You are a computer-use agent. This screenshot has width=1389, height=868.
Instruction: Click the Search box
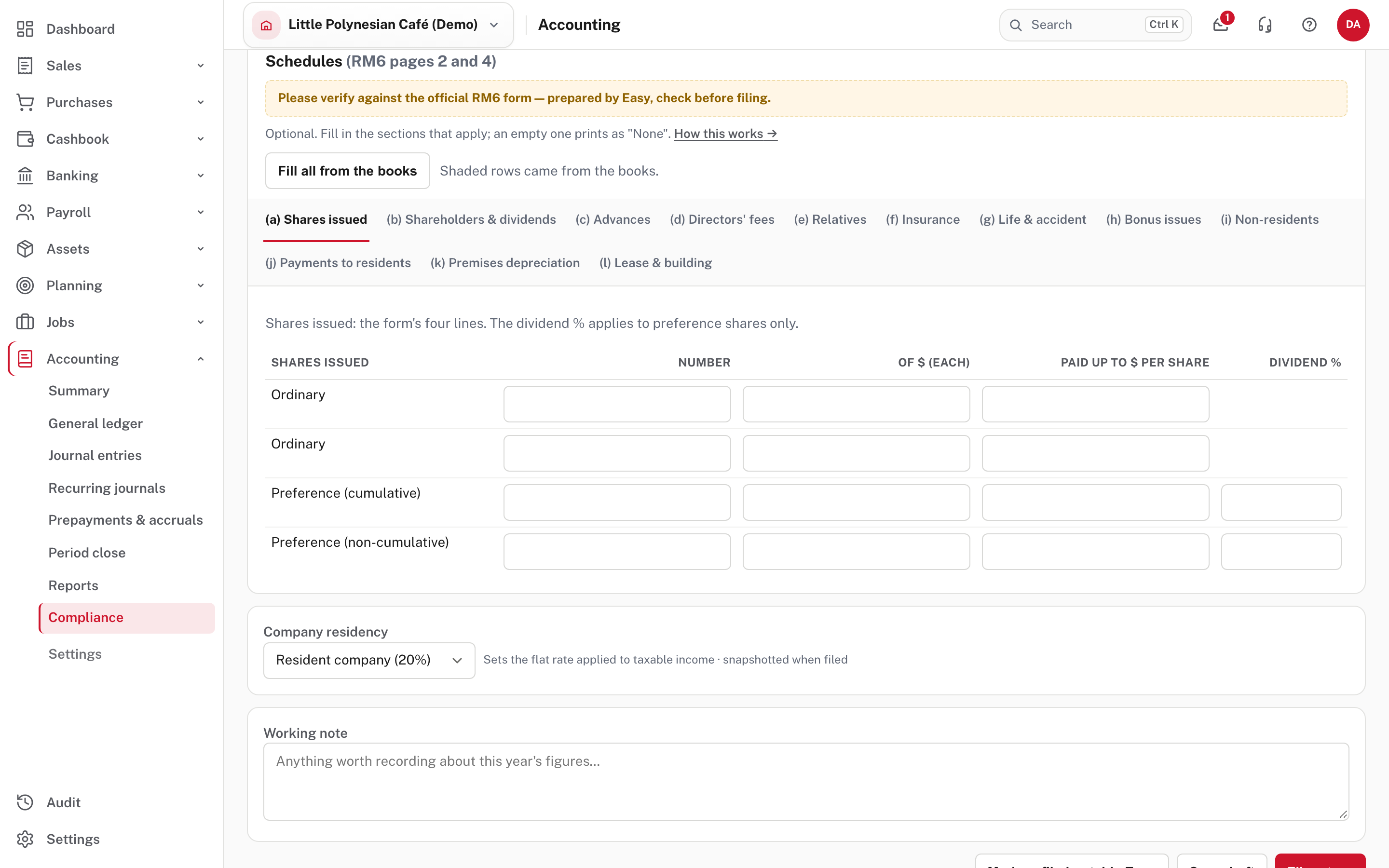[1095, 25]
